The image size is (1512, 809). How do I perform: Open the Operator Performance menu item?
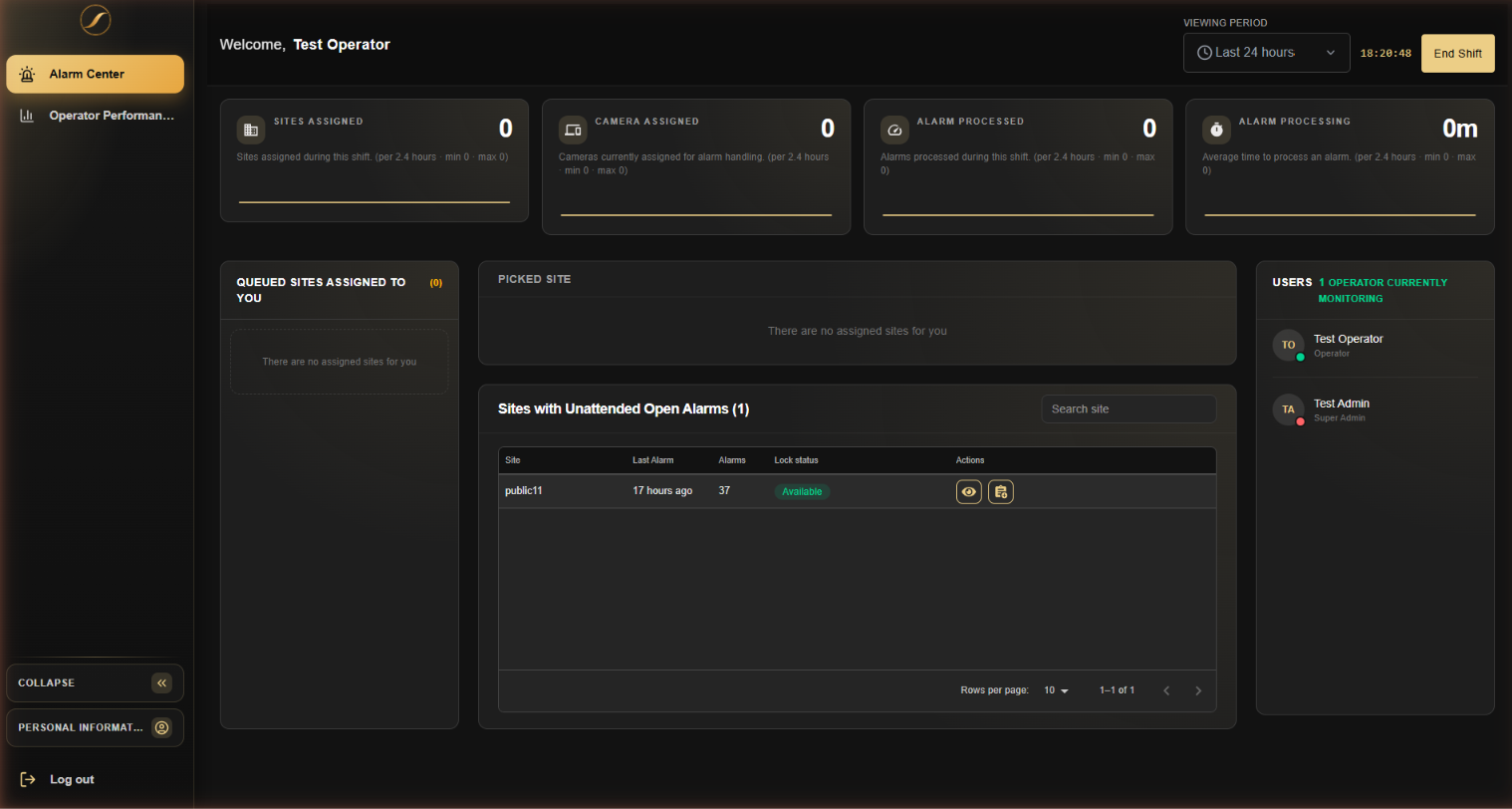tap(96, 116)
